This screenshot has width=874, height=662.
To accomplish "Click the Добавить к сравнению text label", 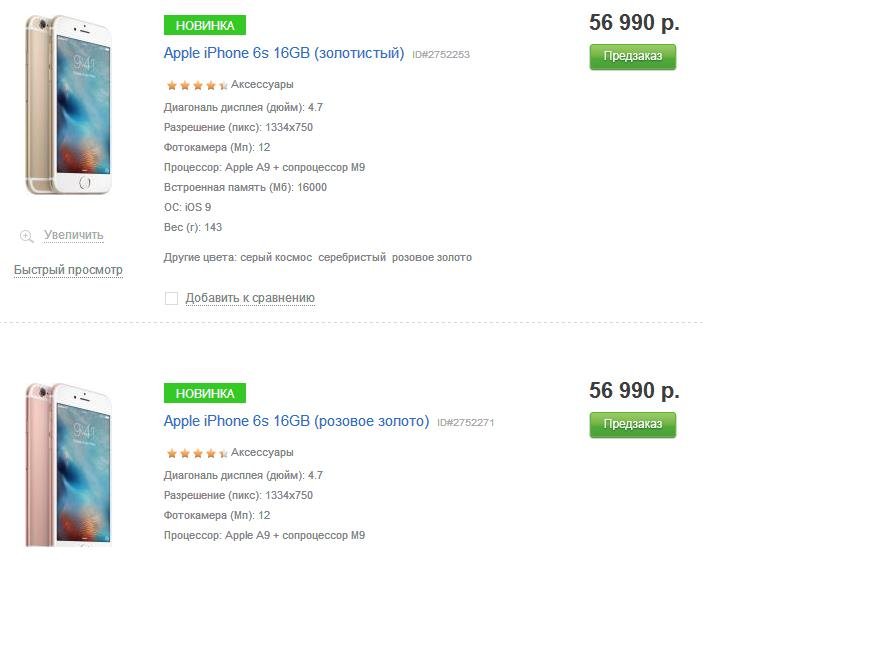I will (250, 298).
